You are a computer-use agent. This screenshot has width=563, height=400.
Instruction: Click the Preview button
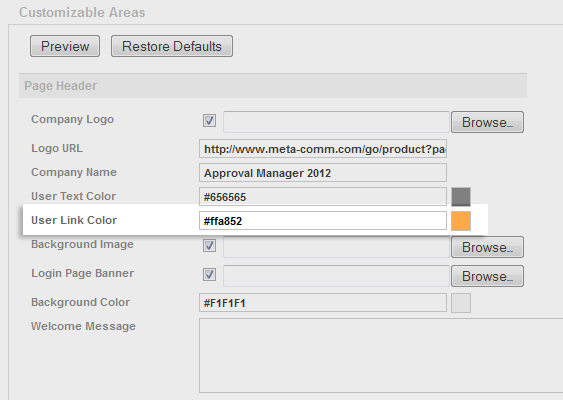[65, 46]
